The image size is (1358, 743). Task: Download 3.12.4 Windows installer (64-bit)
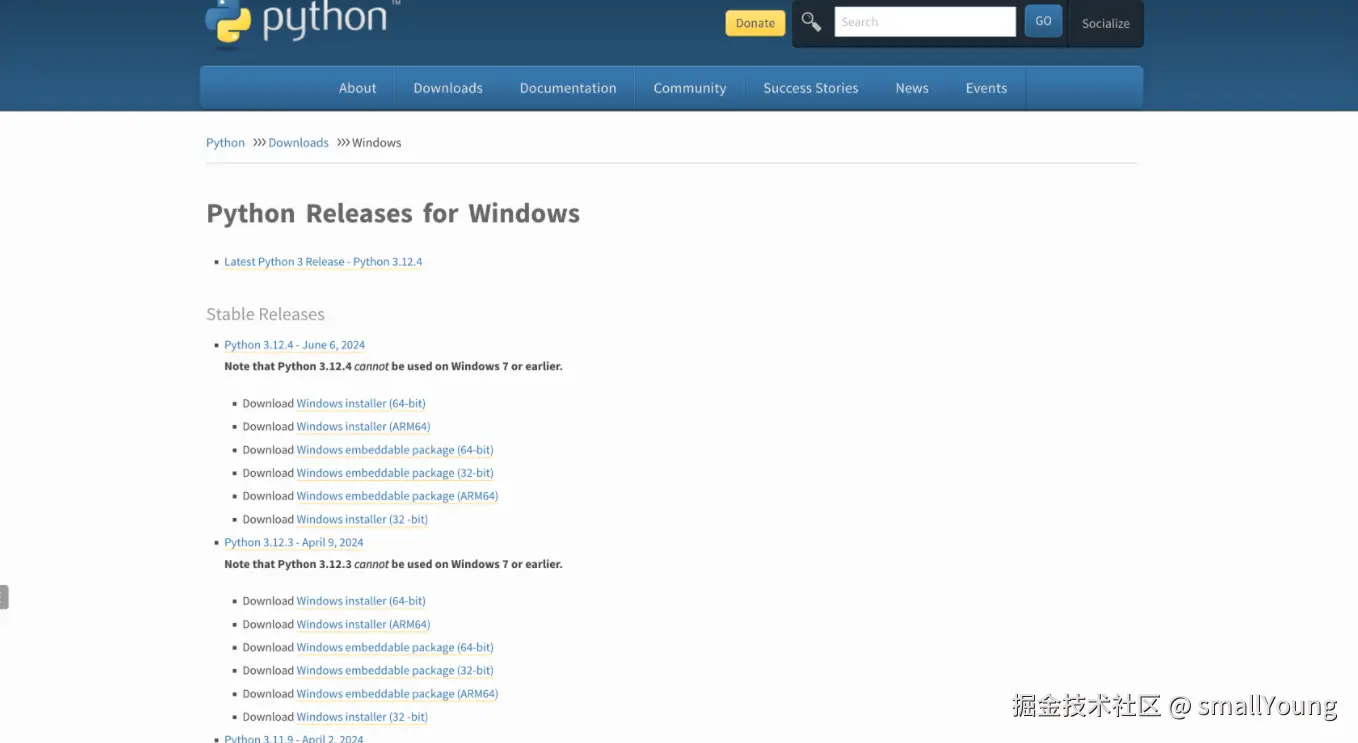tap(361, 404)
